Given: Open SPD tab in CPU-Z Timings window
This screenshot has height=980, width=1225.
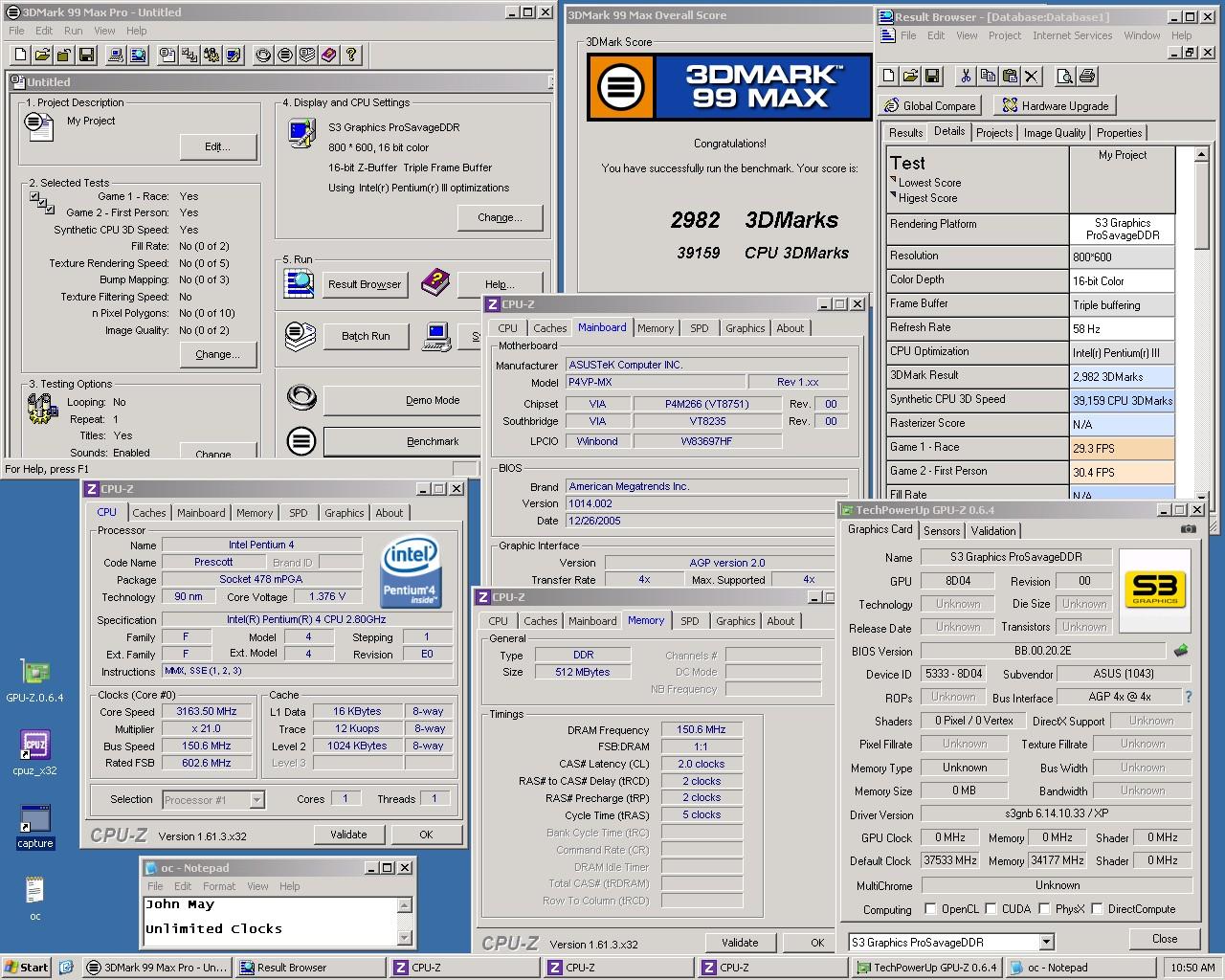Looking at the screenshot, I should [689, 621].
